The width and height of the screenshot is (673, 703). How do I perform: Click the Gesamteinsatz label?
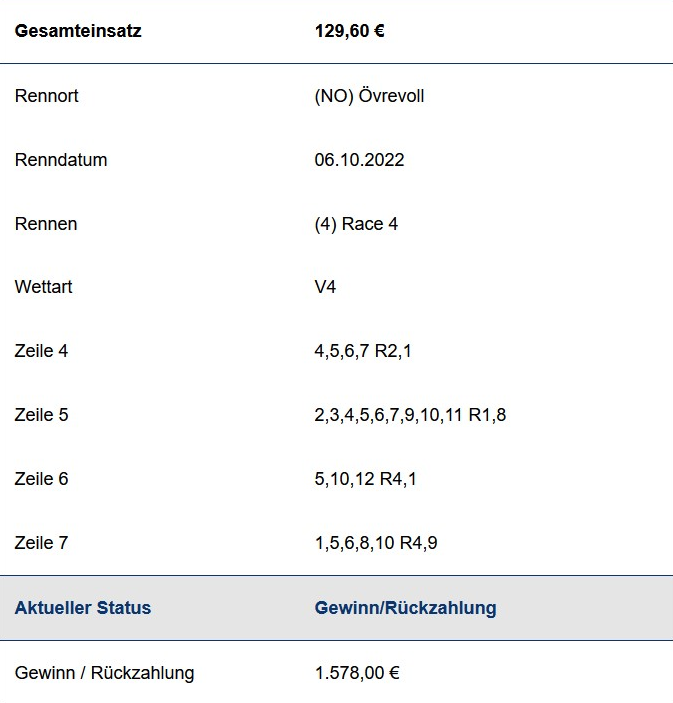pyautogui.click(x=78, y=31)
